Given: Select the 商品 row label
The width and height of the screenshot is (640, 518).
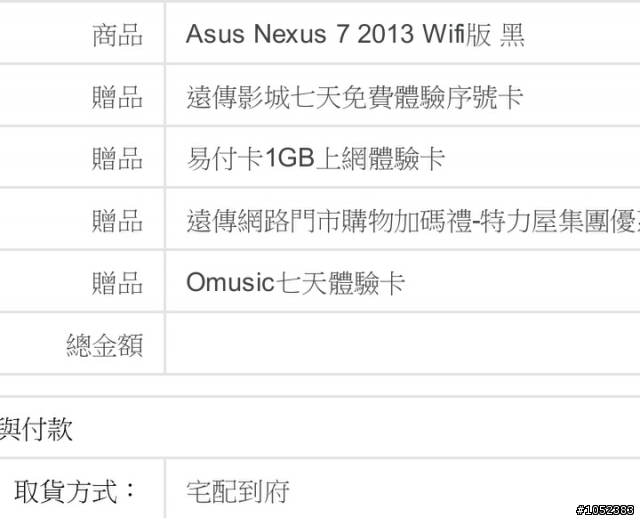Looking at the screenshot, I should click(x=117, y=35).
